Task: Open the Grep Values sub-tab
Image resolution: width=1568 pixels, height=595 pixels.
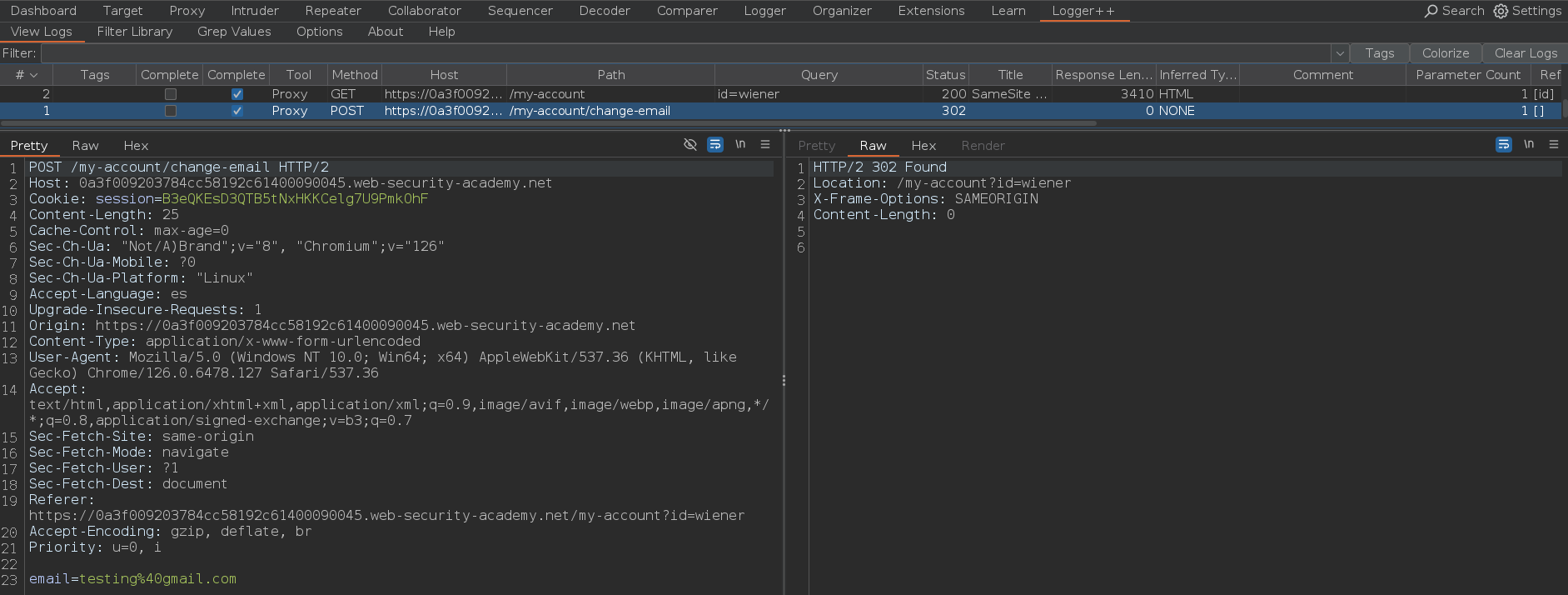Action: tap(234, 32)
